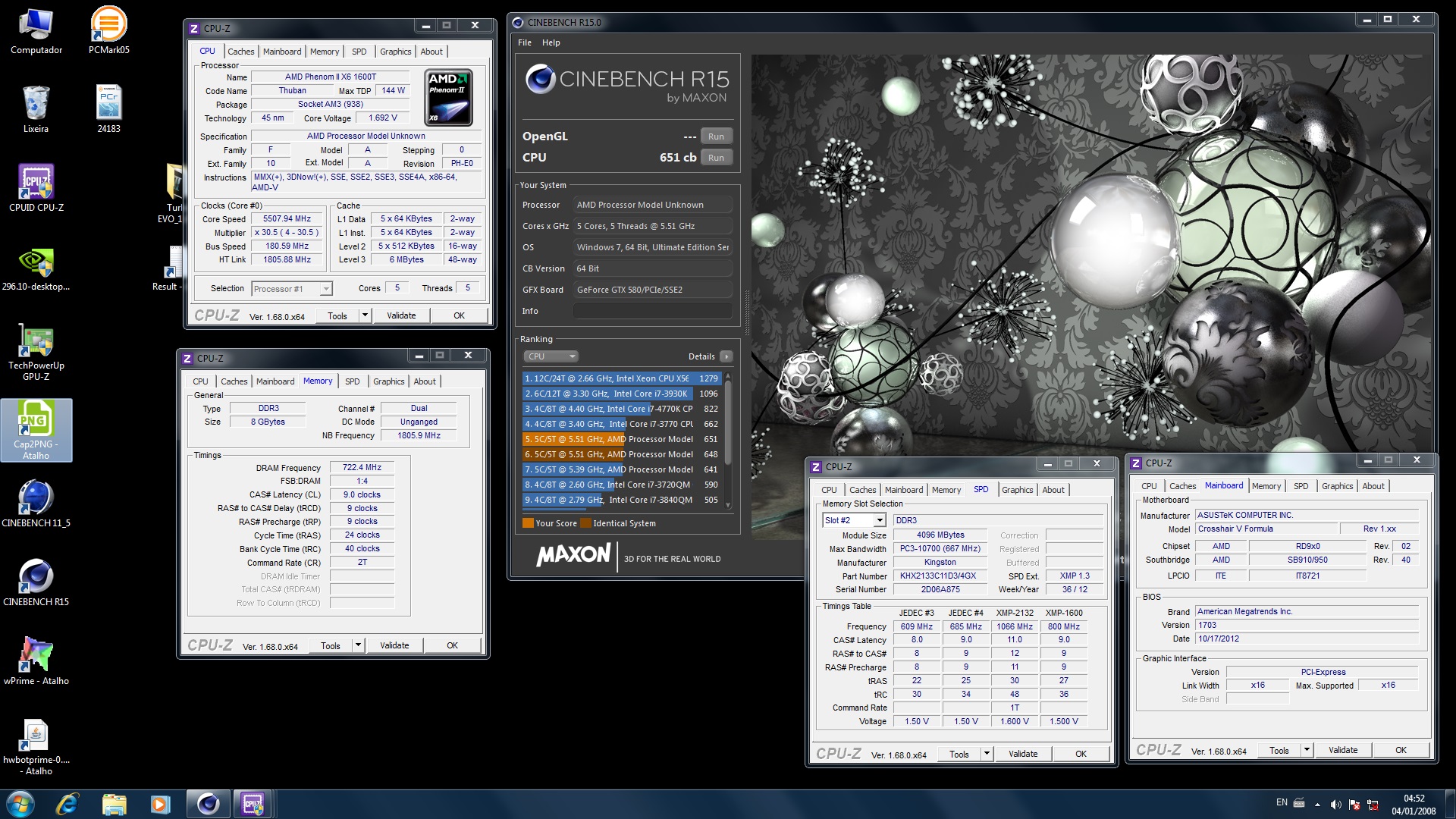The height and width of the screenshot is (819, 1456).
Task: Click OK in the CPU-Z Mainboard window
Action: [1401, 750]
